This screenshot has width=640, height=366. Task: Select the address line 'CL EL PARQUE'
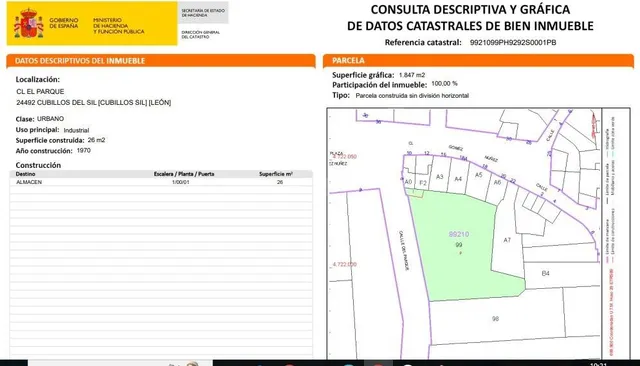point(40,91)
